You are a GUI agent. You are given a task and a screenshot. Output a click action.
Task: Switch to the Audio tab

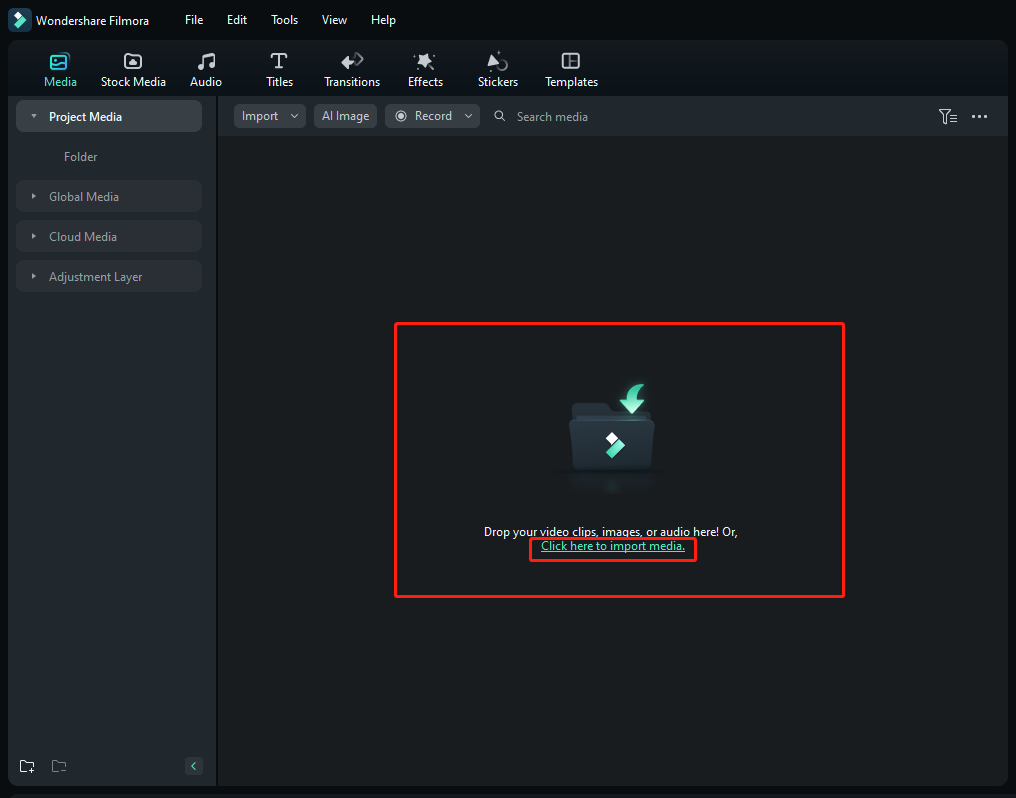(x=206, y=70)
